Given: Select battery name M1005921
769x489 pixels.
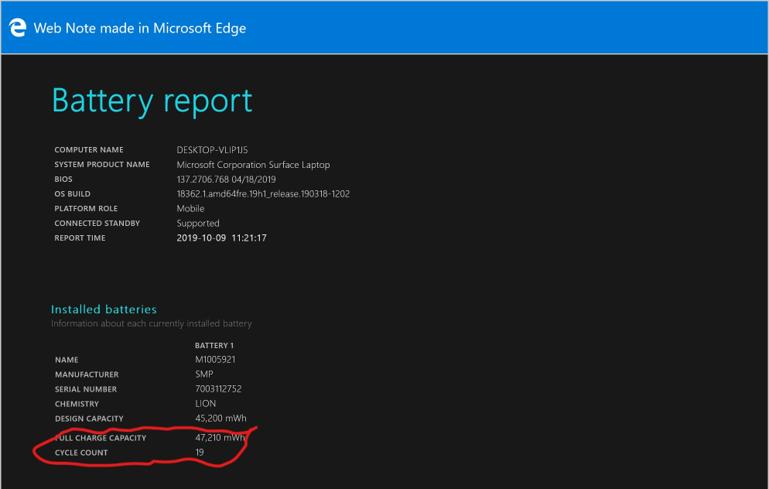Looking at the screenshot, I should pyautogui.click(x=215, y=360).
